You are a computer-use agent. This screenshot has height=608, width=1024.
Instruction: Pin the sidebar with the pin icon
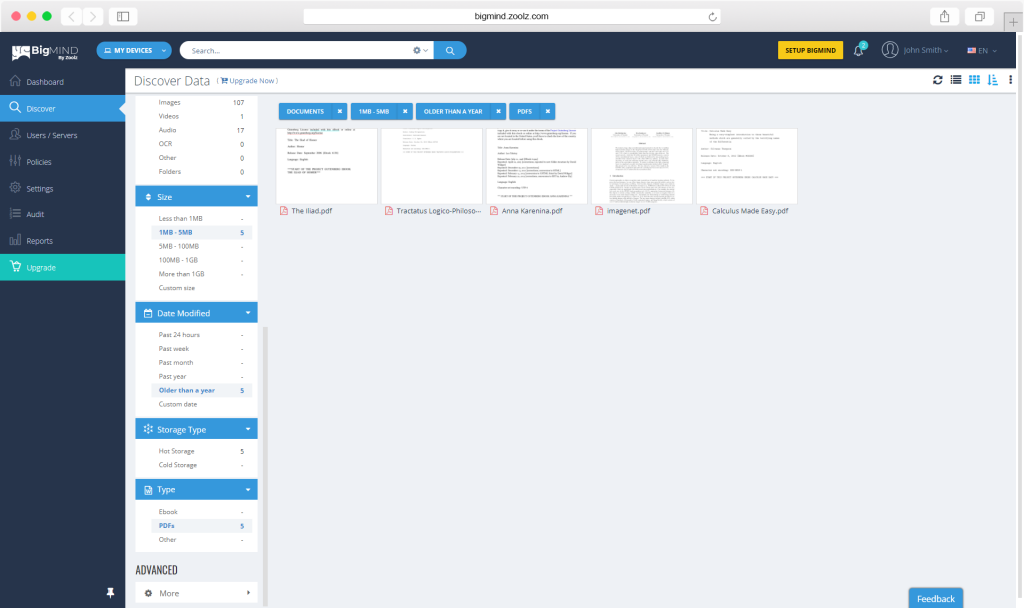[110, 592]
